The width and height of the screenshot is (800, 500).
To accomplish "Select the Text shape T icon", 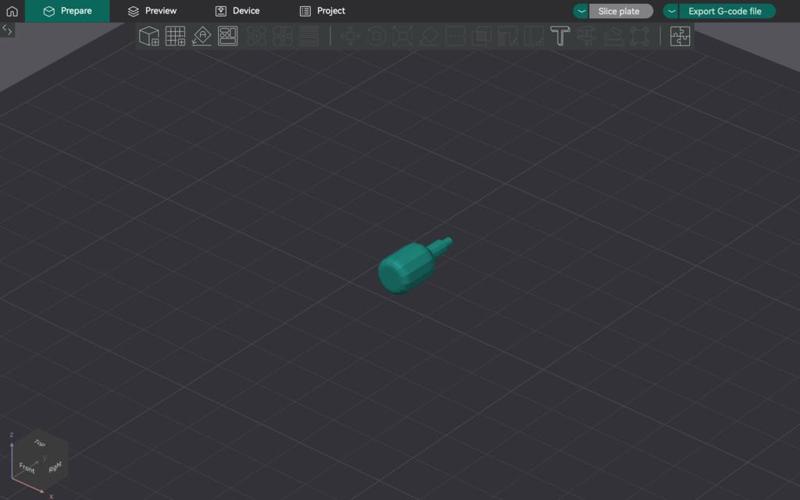I will pyautogui.click(x=560, y=36).
